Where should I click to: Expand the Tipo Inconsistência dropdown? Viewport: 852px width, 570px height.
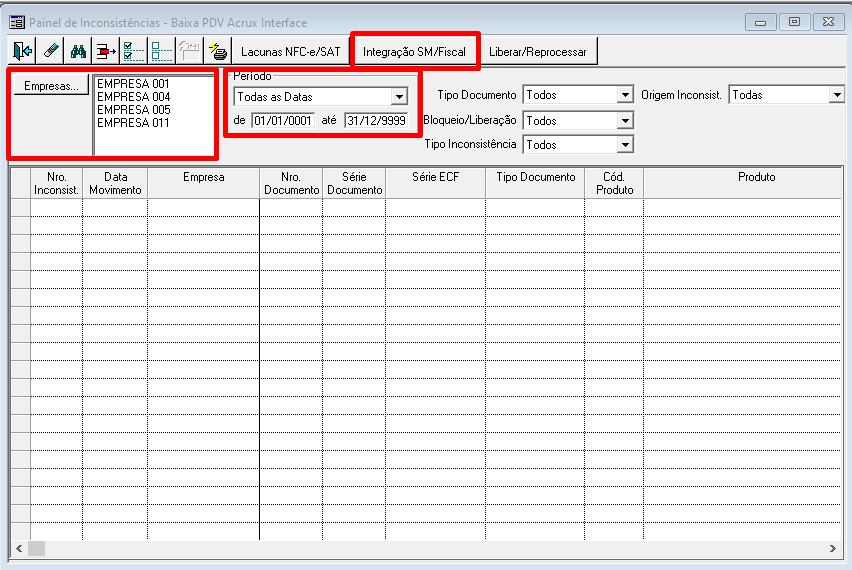pyautogui.click(x=625, y=145)
